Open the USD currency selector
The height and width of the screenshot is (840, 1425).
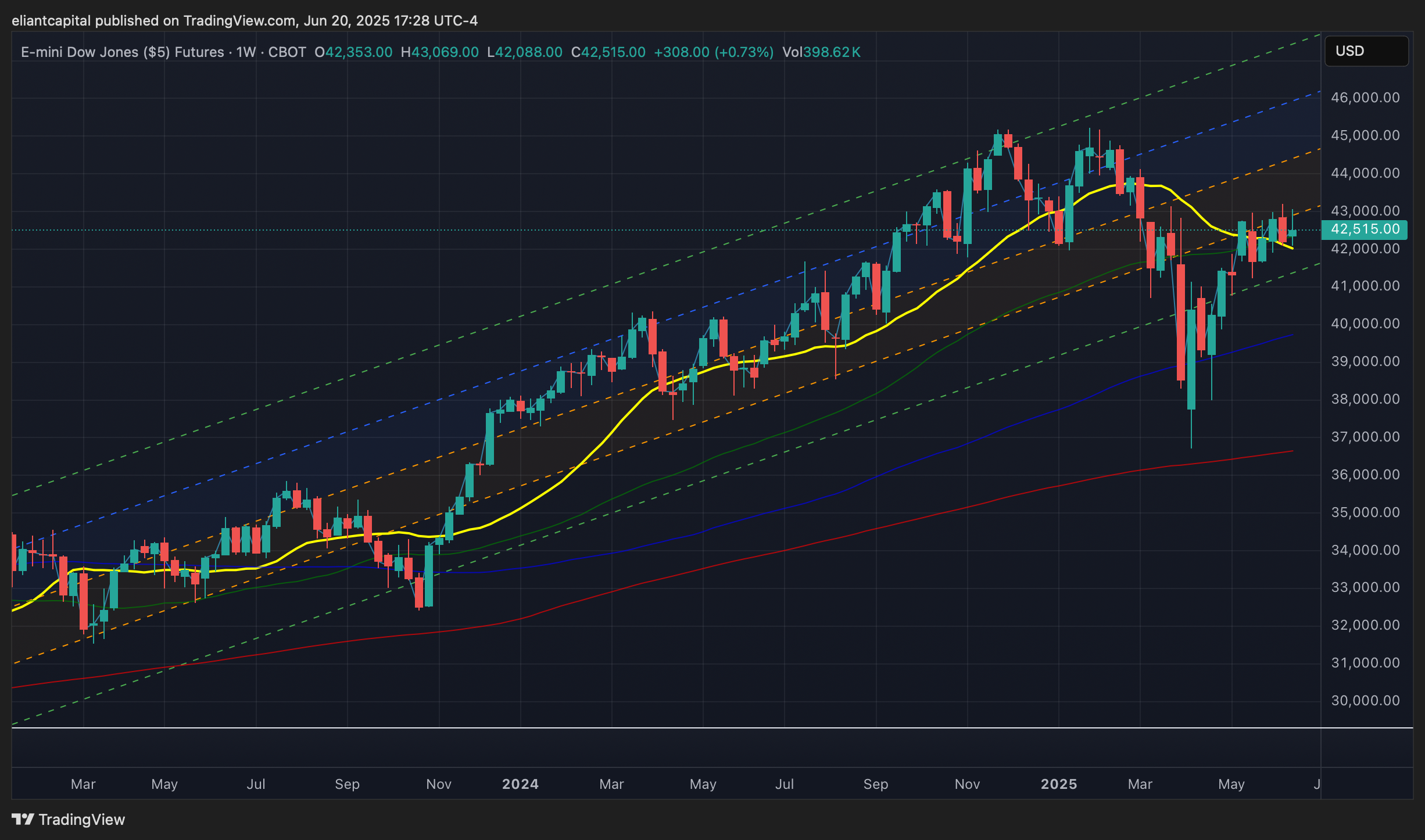pyautogui.click(x=1366, y=51)
